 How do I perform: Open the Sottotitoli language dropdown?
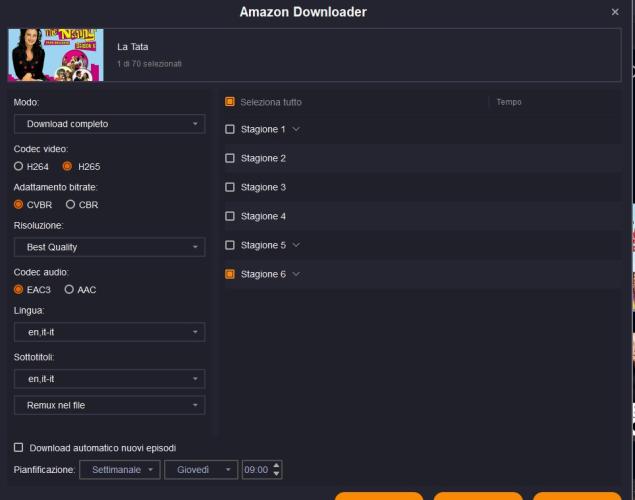(x=109, y=379)
